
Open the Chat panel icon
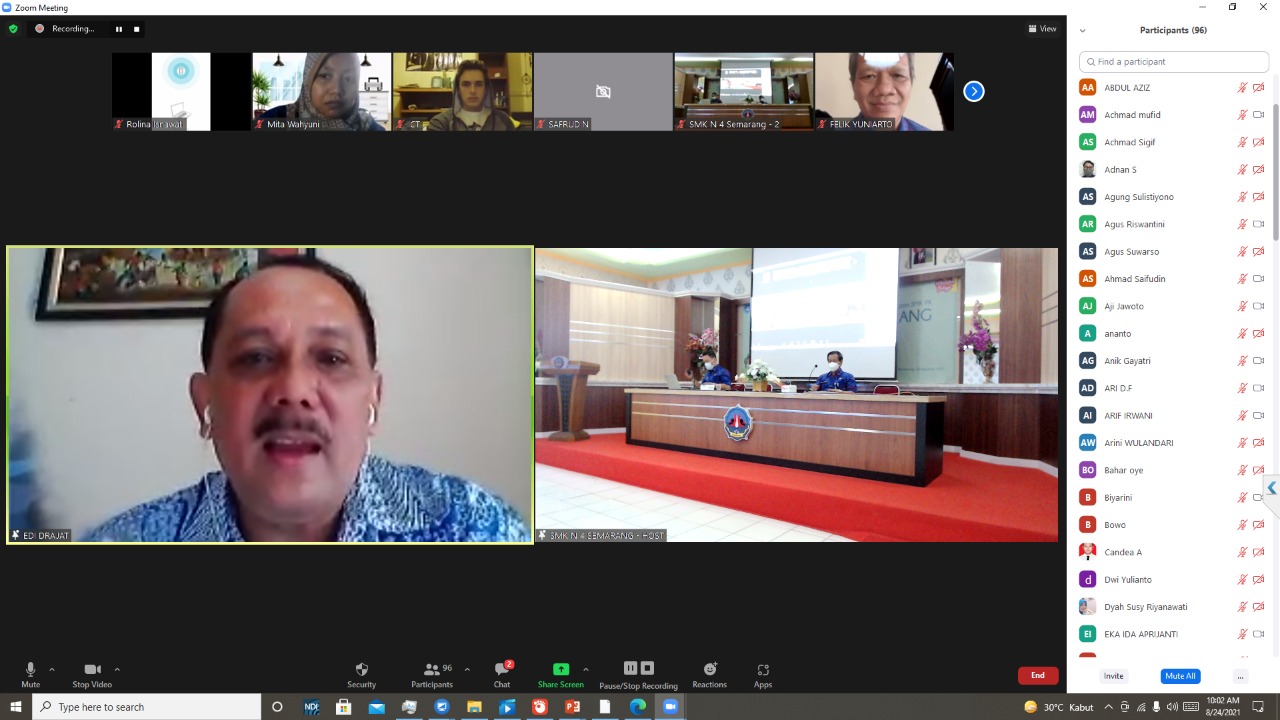point(502,669)
